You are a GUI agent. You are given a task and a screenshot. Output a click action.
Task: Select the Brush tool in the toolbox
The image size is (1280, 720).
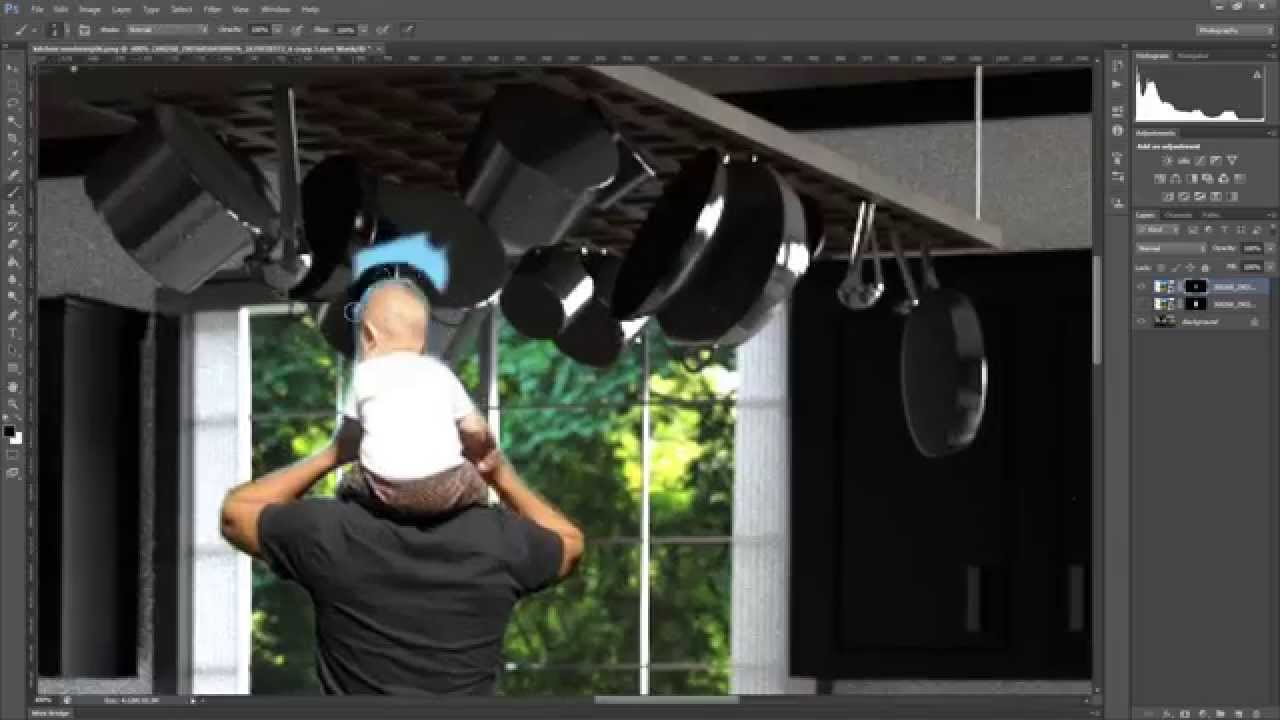click(13, 192)
